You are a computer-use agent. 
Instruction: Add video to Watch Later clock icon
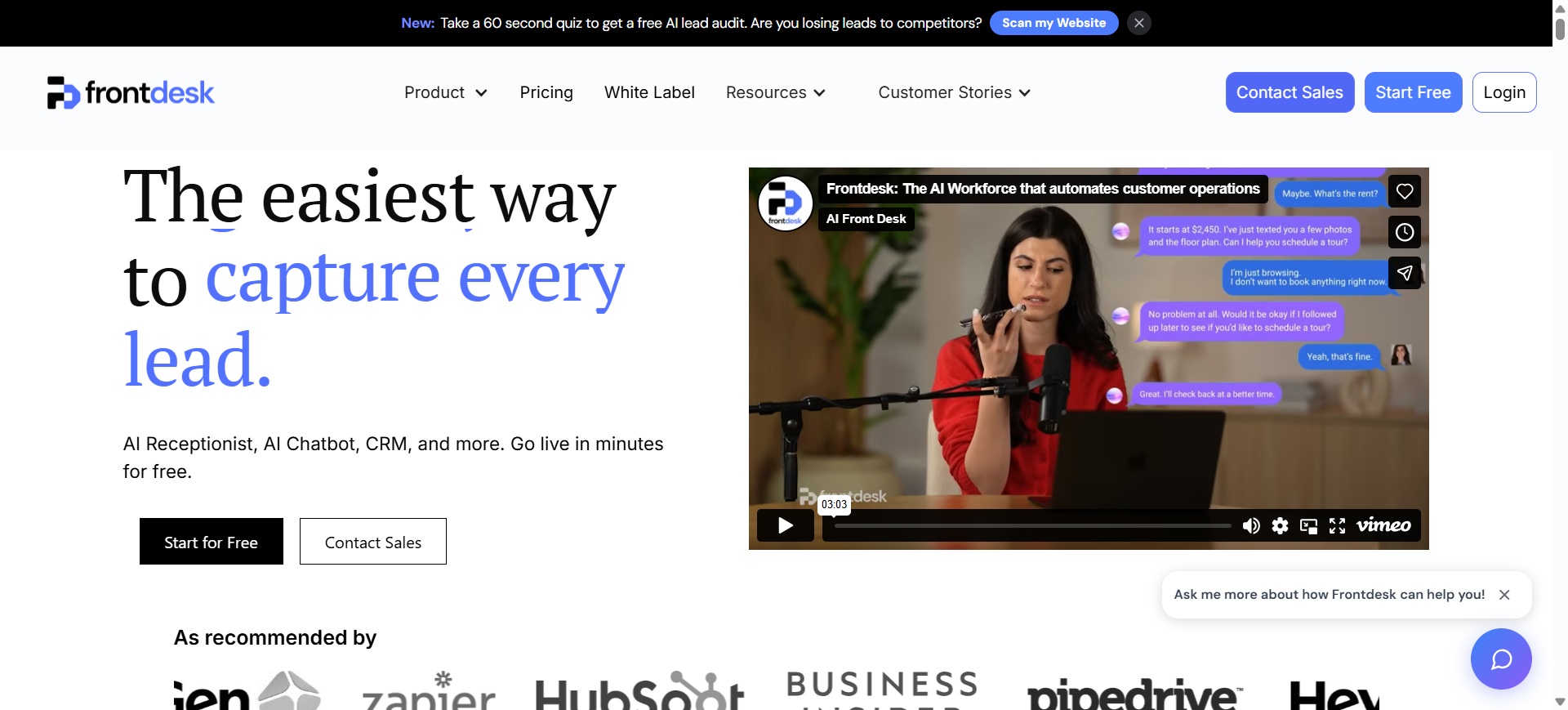coord(1405,232)
